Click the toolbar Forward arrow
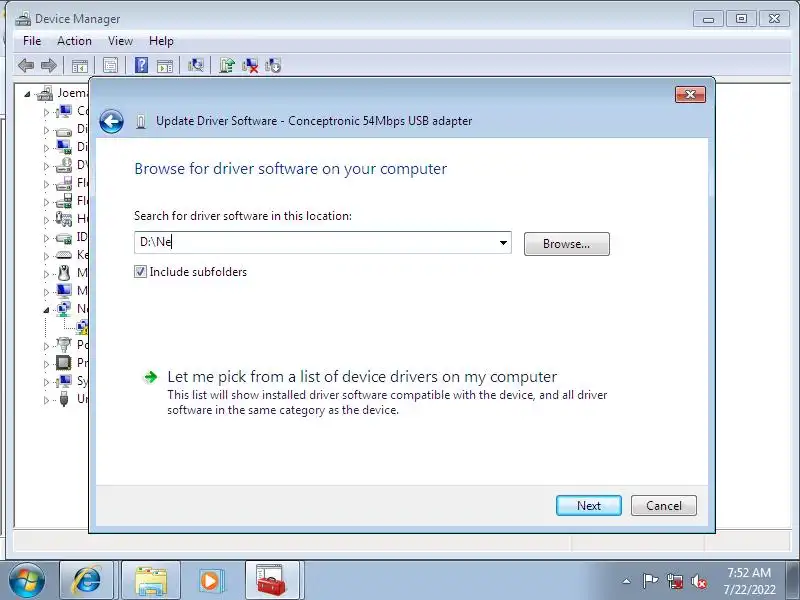800x600 pixels. pos(49,66)
